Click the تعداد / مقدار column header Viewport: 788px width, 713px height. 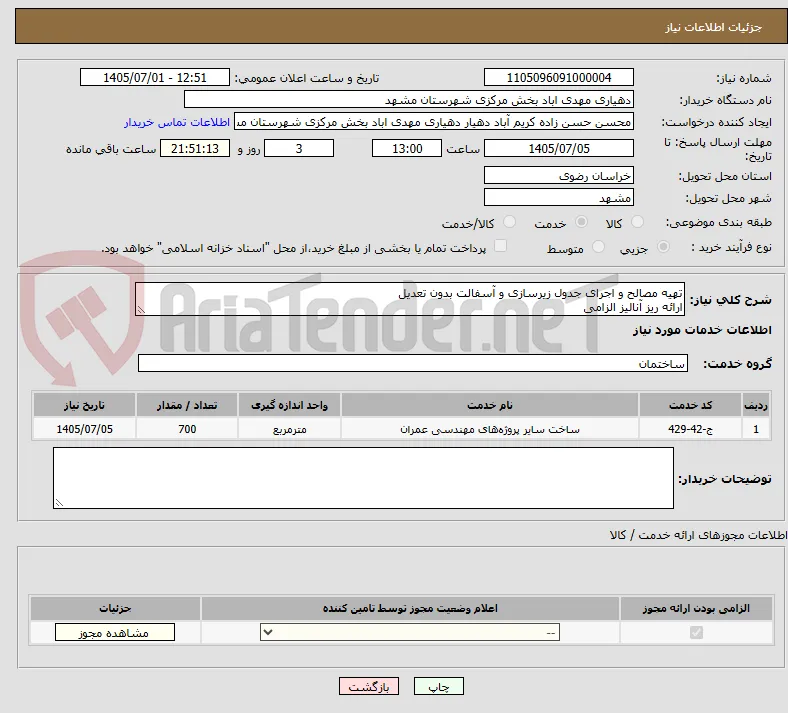186,405
